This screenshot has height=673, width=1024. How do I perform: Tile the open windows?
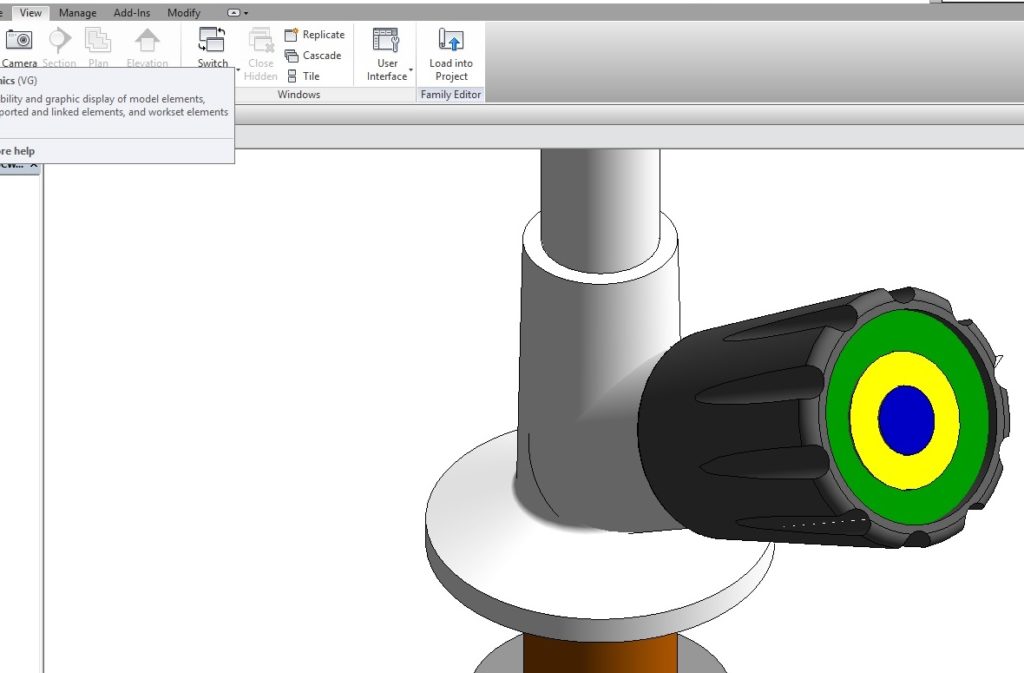(x=303, y=76)
